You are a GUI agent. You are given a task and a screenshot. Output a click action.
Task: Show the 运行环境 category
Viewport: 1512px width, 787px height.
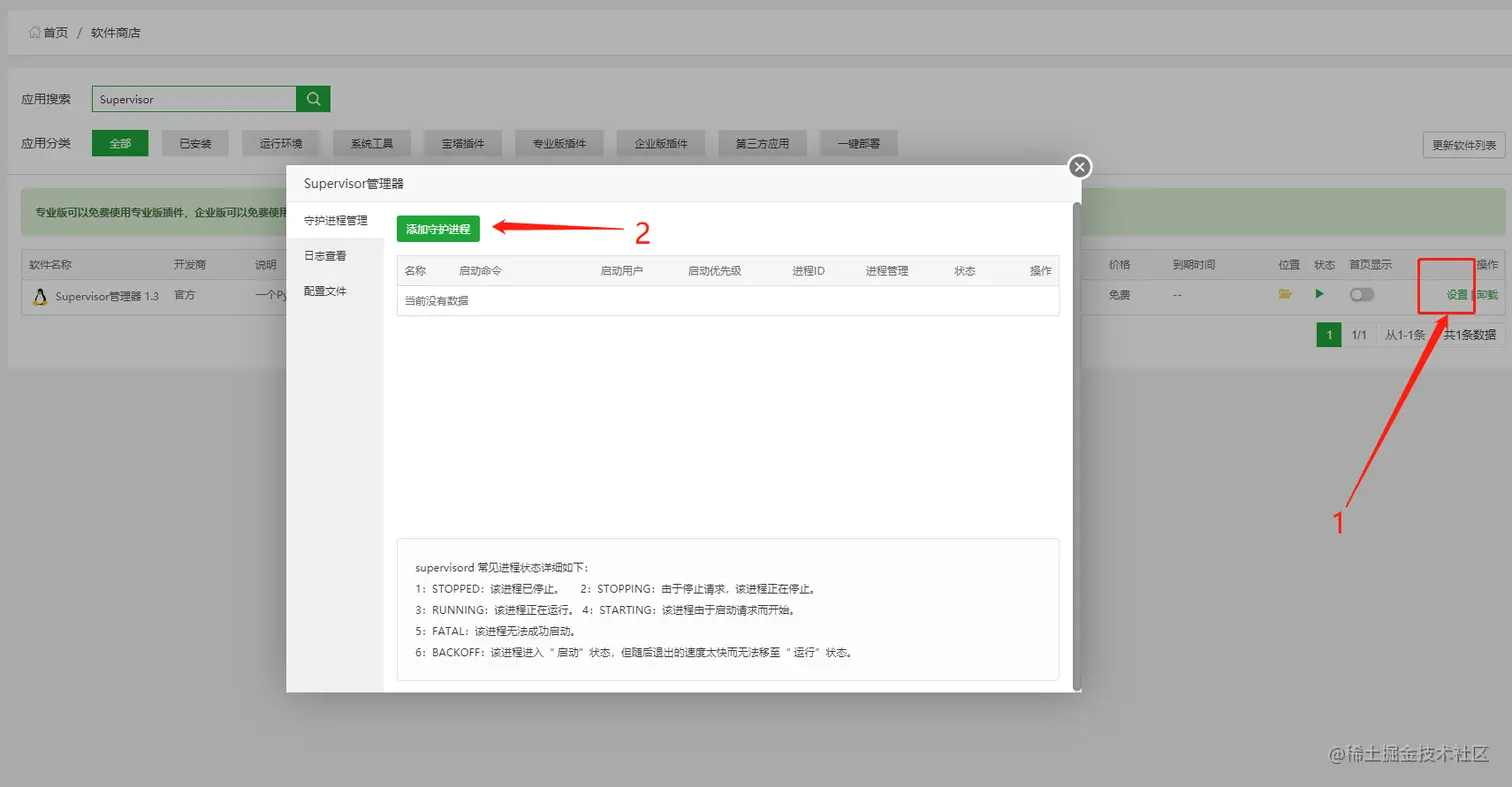281,143
